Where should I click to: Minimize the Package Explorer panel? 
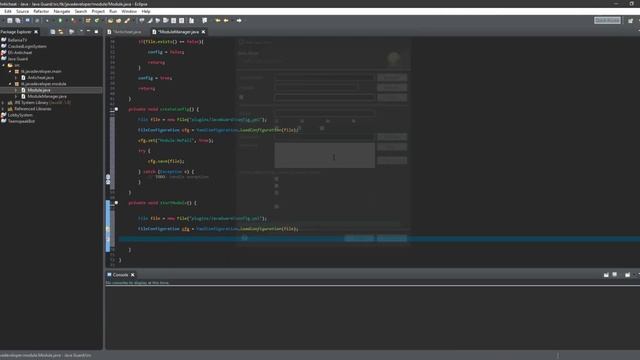88,31
